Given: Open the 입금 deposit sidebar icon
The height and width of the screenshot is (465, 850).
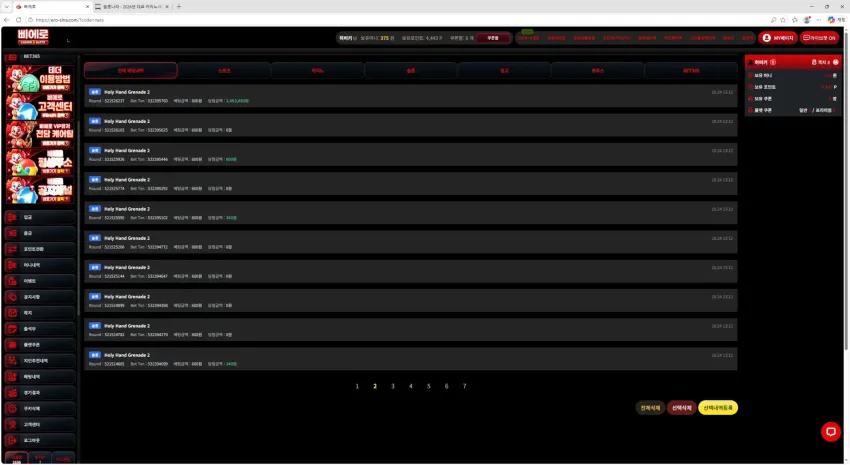Looking at the screenshot, I should click(x=12, y=217).
